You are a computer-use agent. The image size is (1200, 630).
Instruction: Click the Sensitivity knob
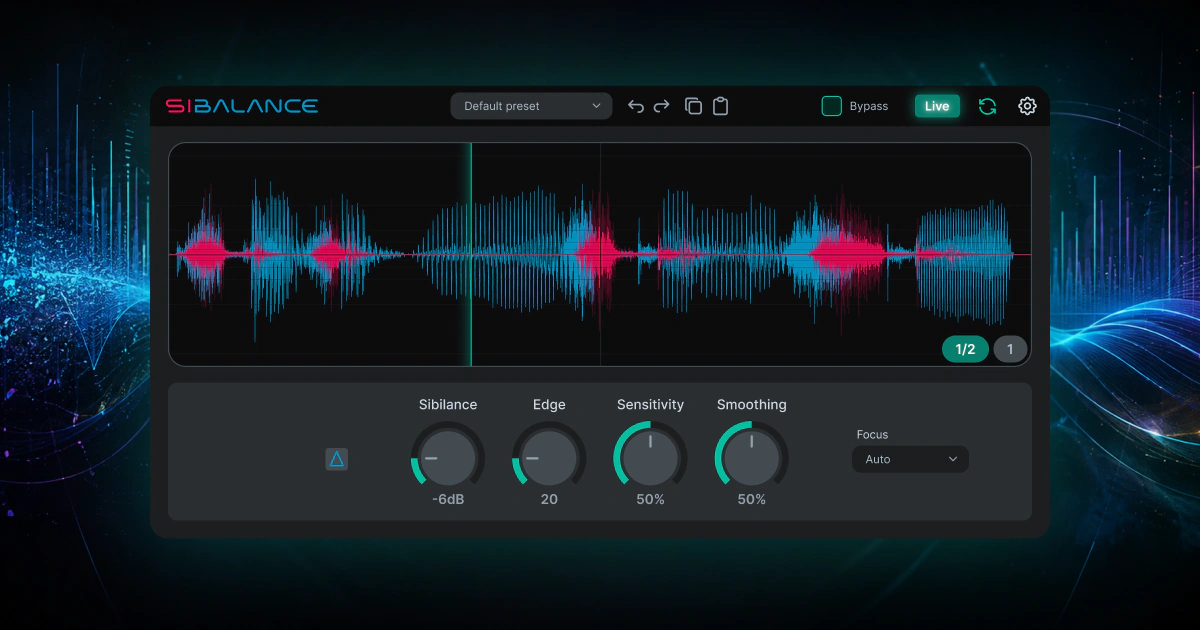[650, 457]
